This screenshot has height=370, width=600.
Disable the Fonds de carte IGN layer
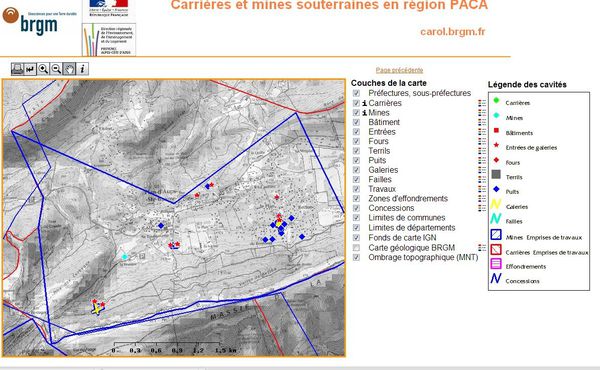point(356,238)
